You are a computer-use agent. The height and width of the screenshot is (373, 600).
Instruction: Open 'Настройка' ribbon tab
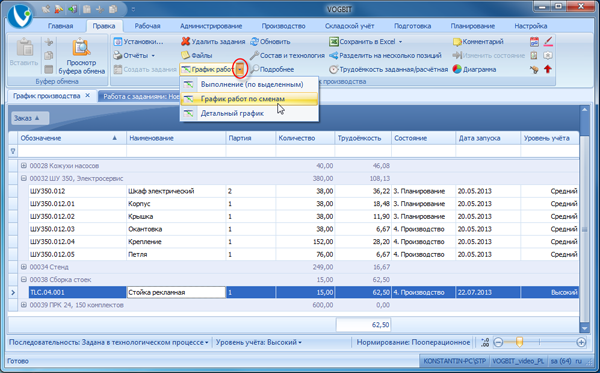pos(531,26)
